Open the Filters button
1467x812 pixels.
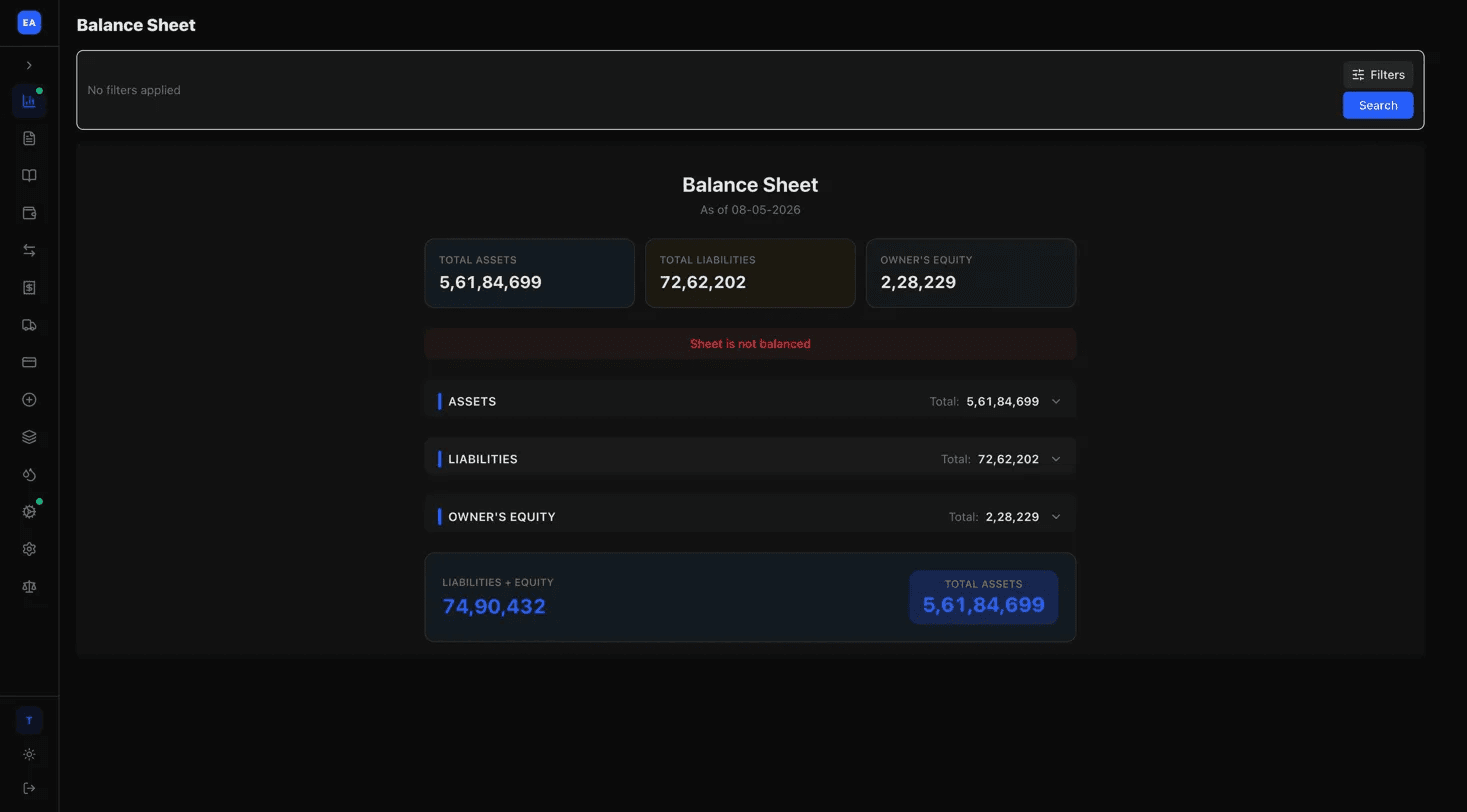pyautogui.click(x=1378, y=75)
